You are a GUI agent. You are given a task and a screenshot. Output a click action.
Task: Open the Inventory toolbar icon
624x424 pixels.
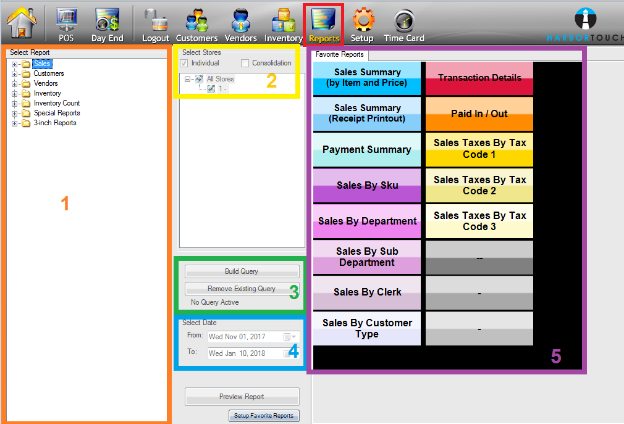click(283, 20)
